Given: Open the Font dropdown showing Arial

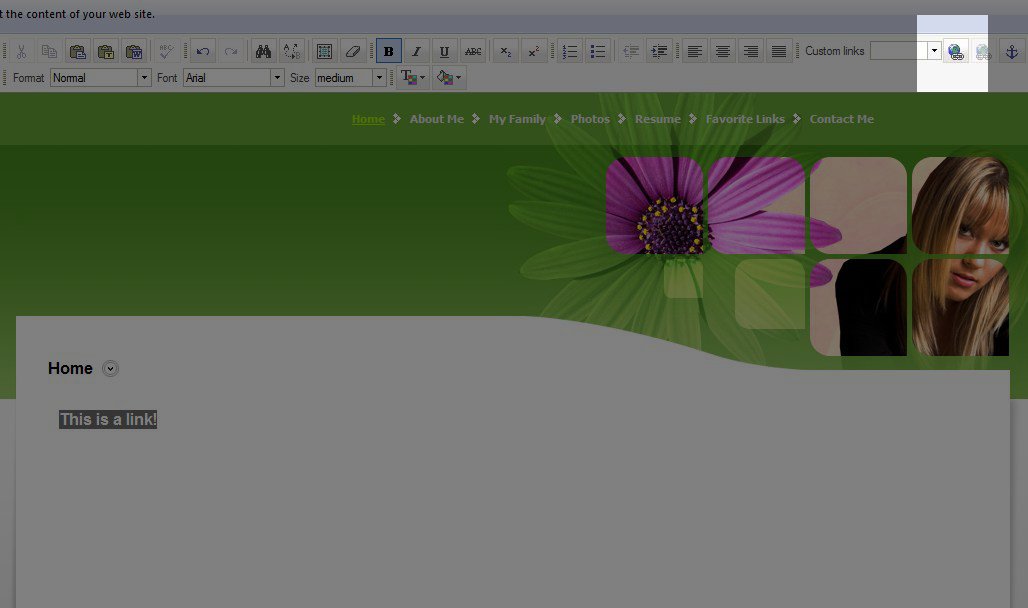Looking at the screenshot, I should pos(234,78).
